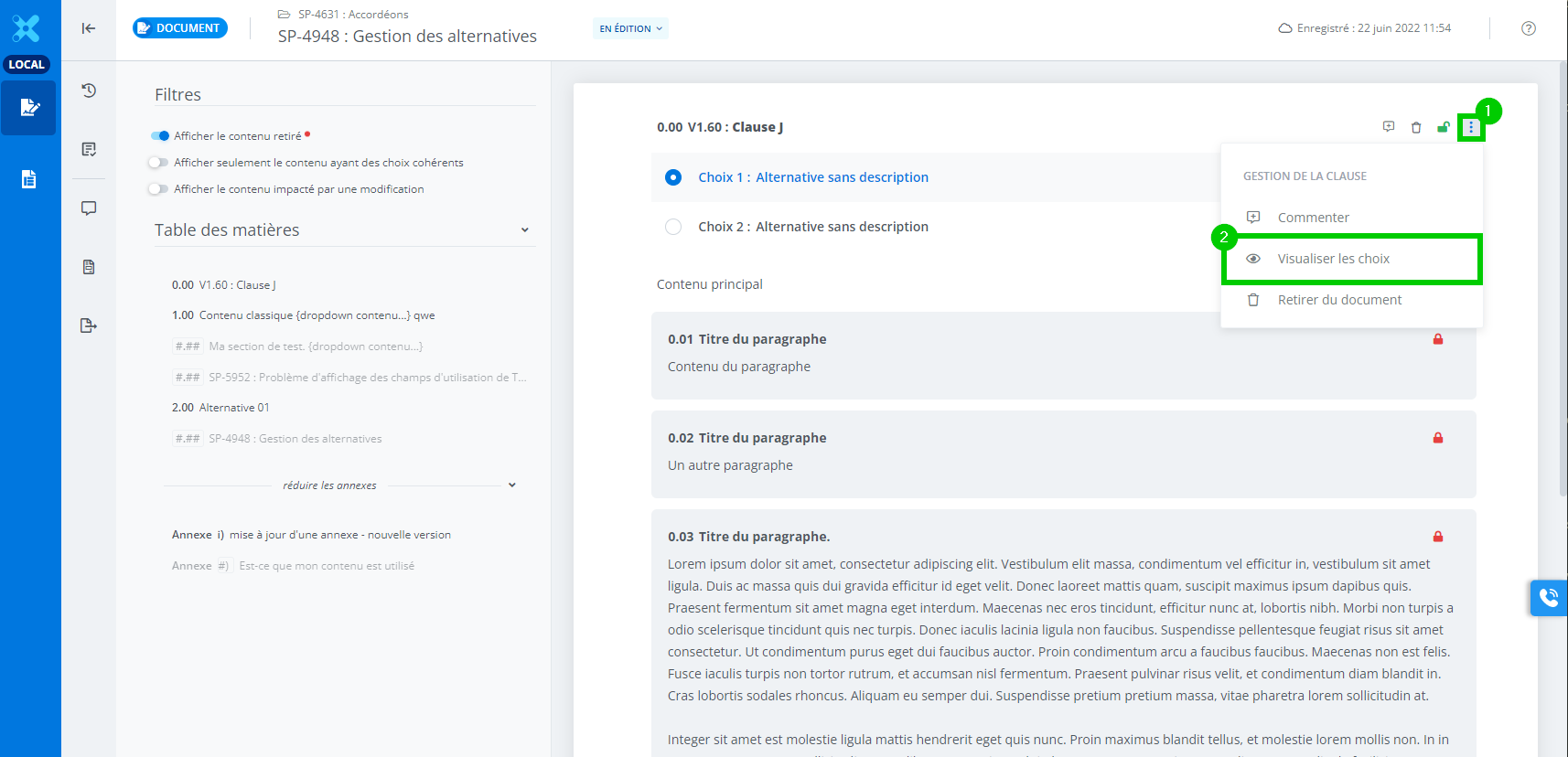The image size is (1568, 757).
Task: Click the DOCUMENT badge button
Action: (180, 28)
